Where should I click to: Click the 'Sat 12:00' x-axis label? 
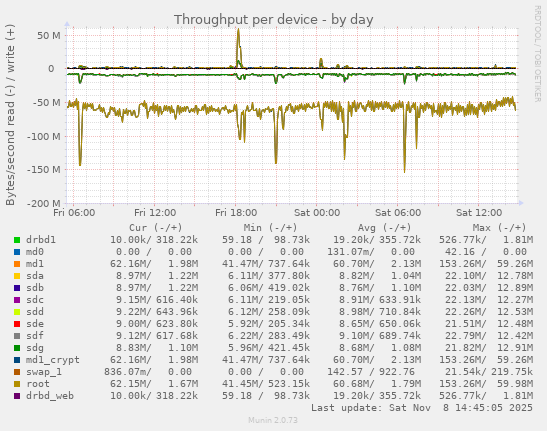[x=479, y=213]
